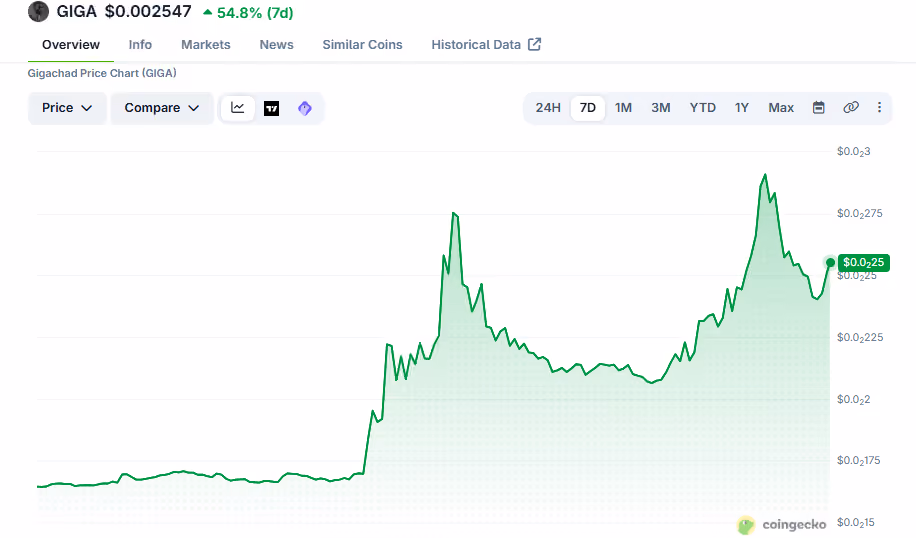Click the purple diamond chart icon
This screenshot has width=916, height=538.
tap(305, 108)
